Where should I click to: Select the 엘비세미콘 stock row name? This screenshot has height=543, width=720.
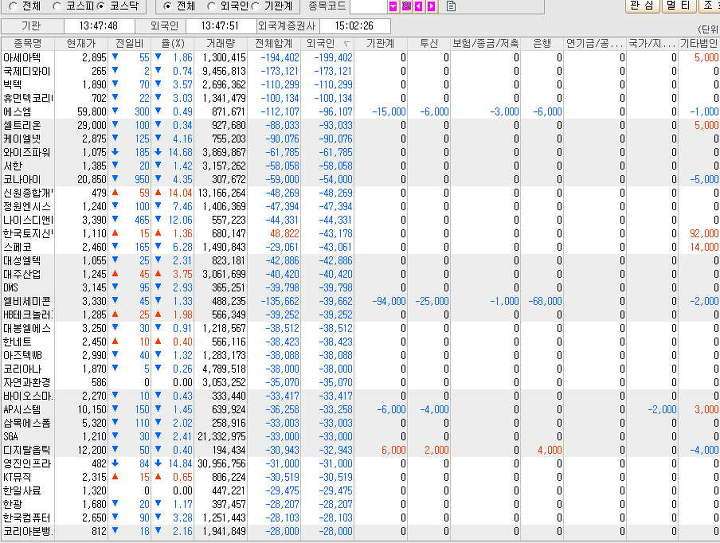coord(26,302)
